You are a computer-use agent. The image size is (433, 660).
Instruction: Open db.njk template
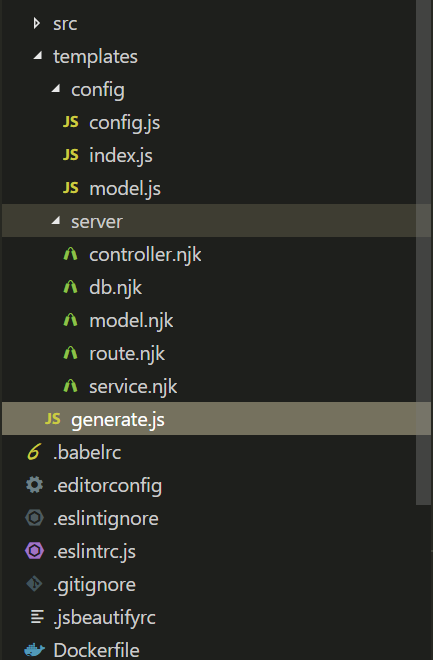(x=115, y=288)
